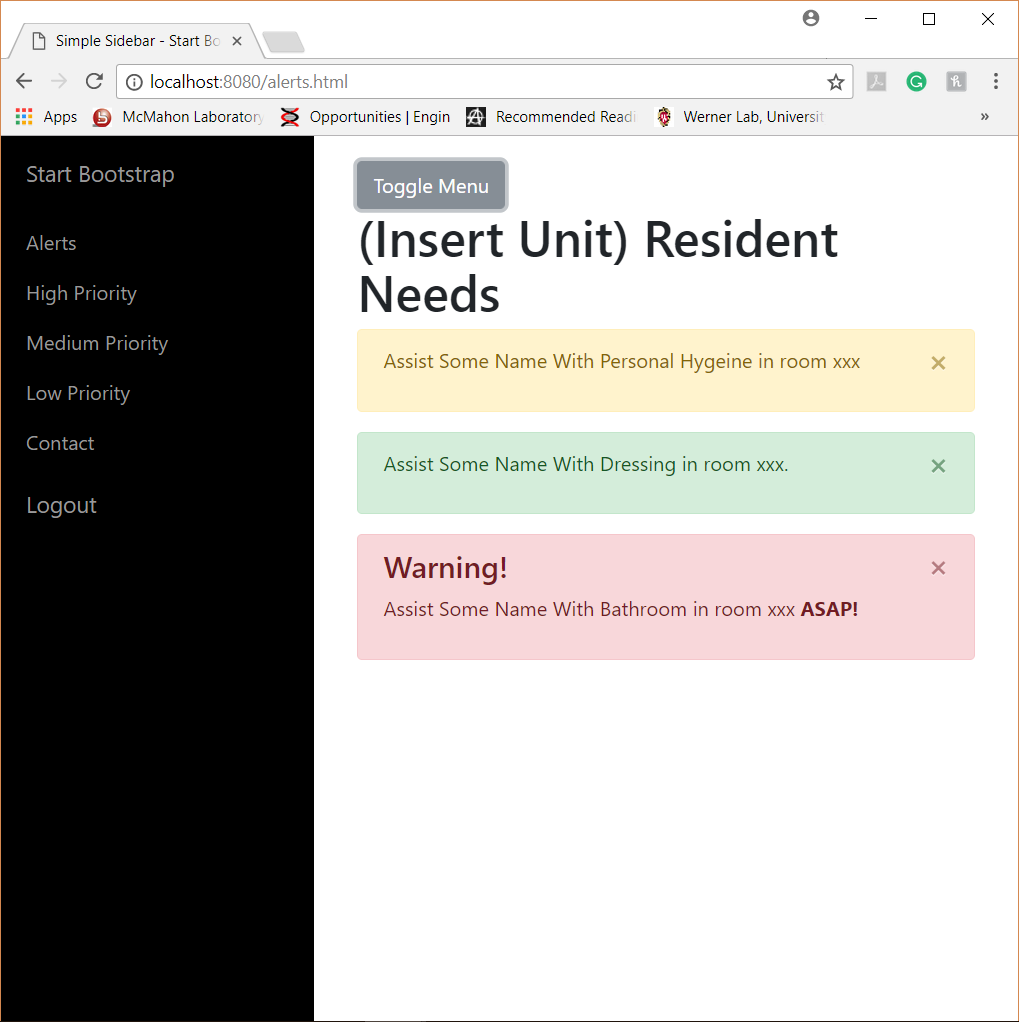The image size is (1019, 1022).
Task: Open McMahon Laboratory bookmark
Action: (177, 117)
